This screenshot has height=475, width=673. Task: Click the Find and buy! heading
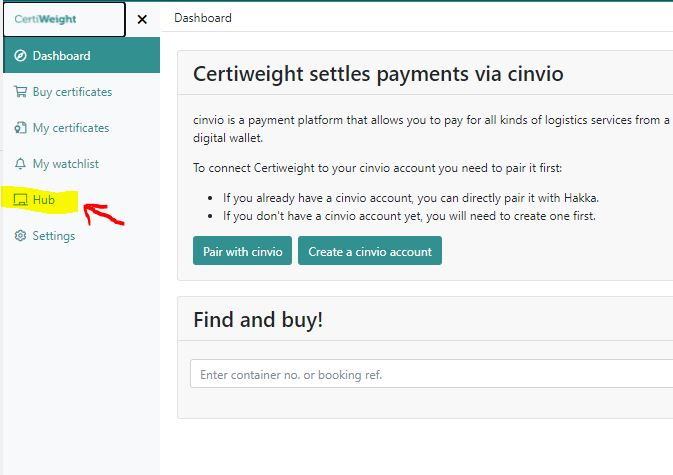tap(258, 320)
